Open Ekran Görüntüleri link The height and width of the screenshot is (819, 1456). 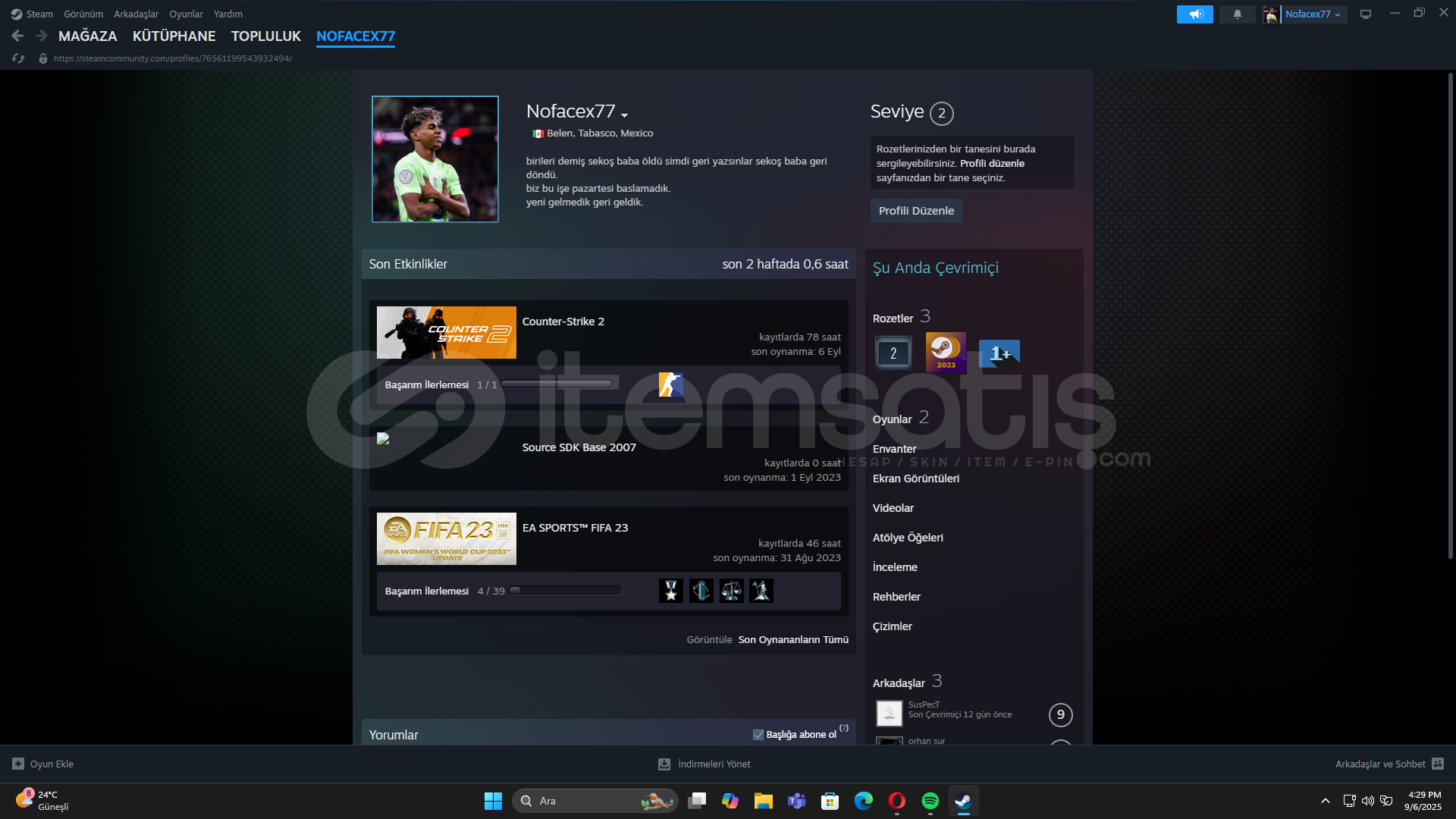(x=915, y=479)
